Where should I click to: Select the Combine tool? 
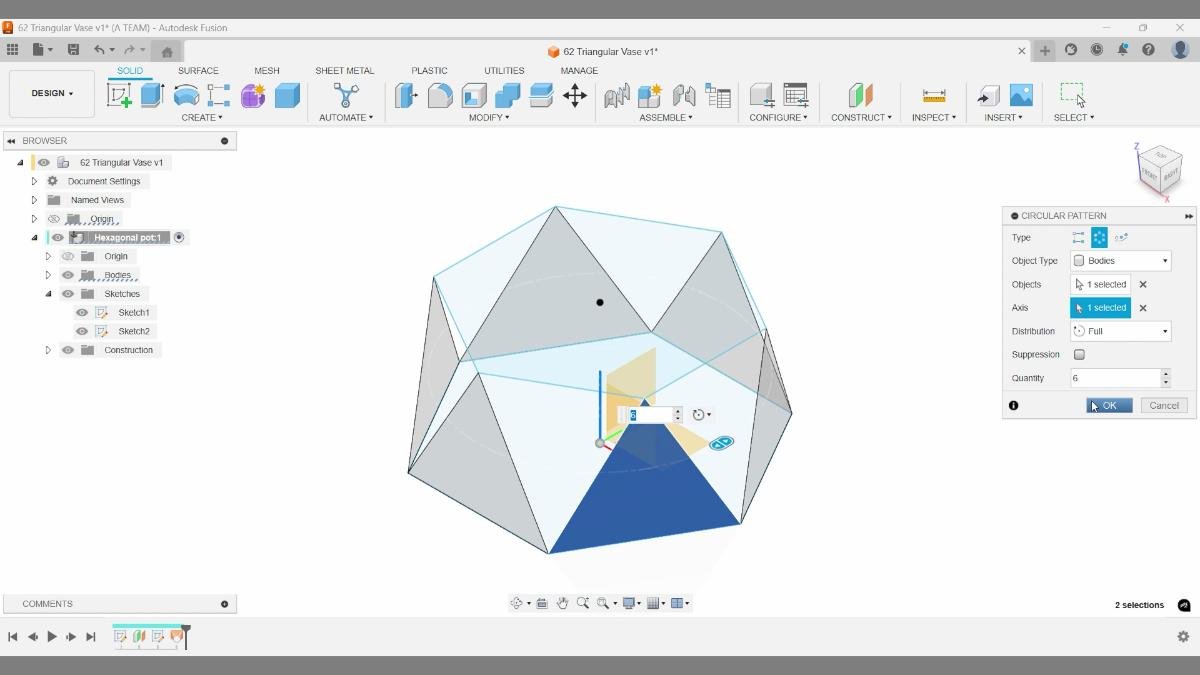[507, 95]
